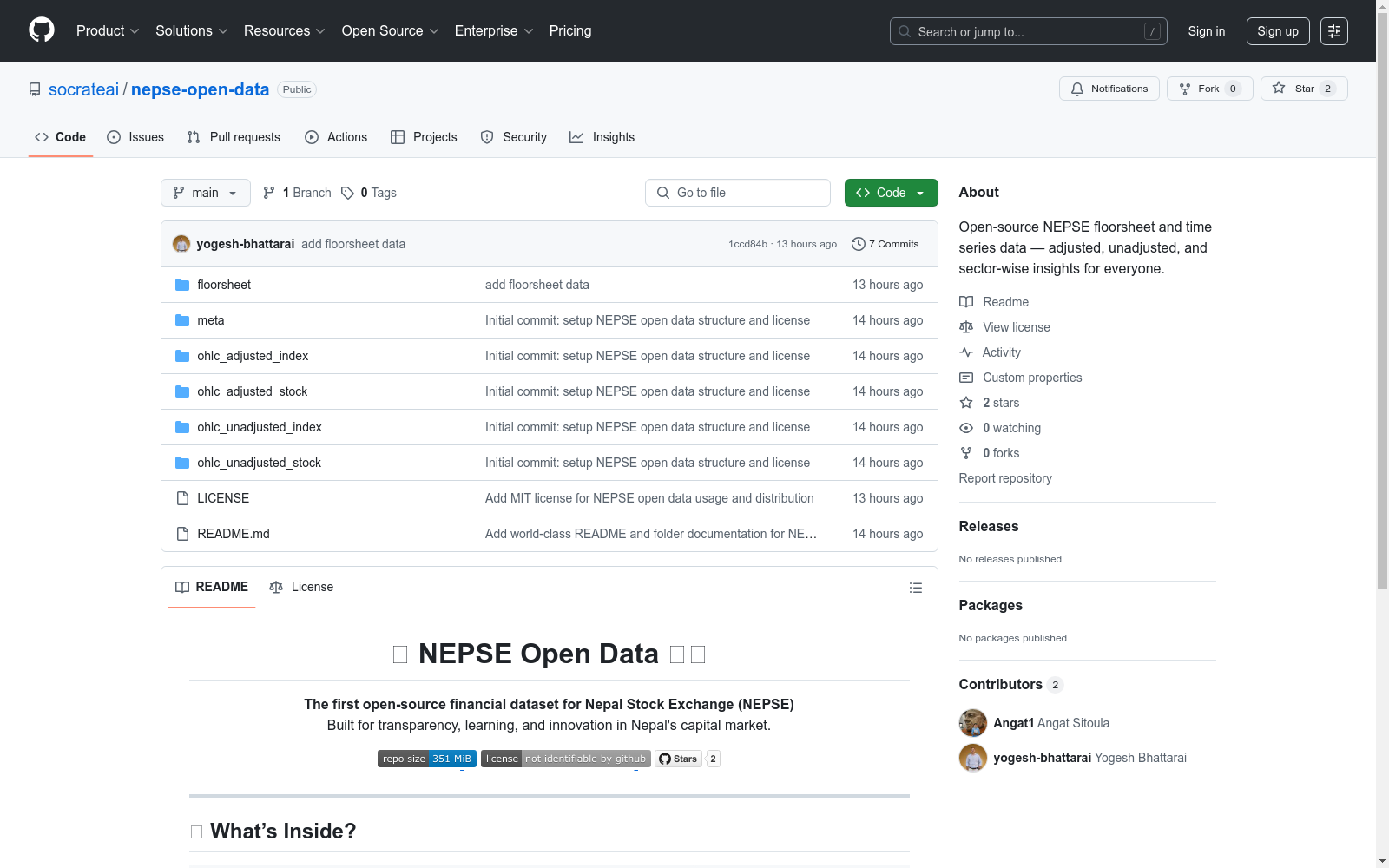Screen dimensions: 1389x868
Task: Click the Sign up button
Action: [1278, 31]
